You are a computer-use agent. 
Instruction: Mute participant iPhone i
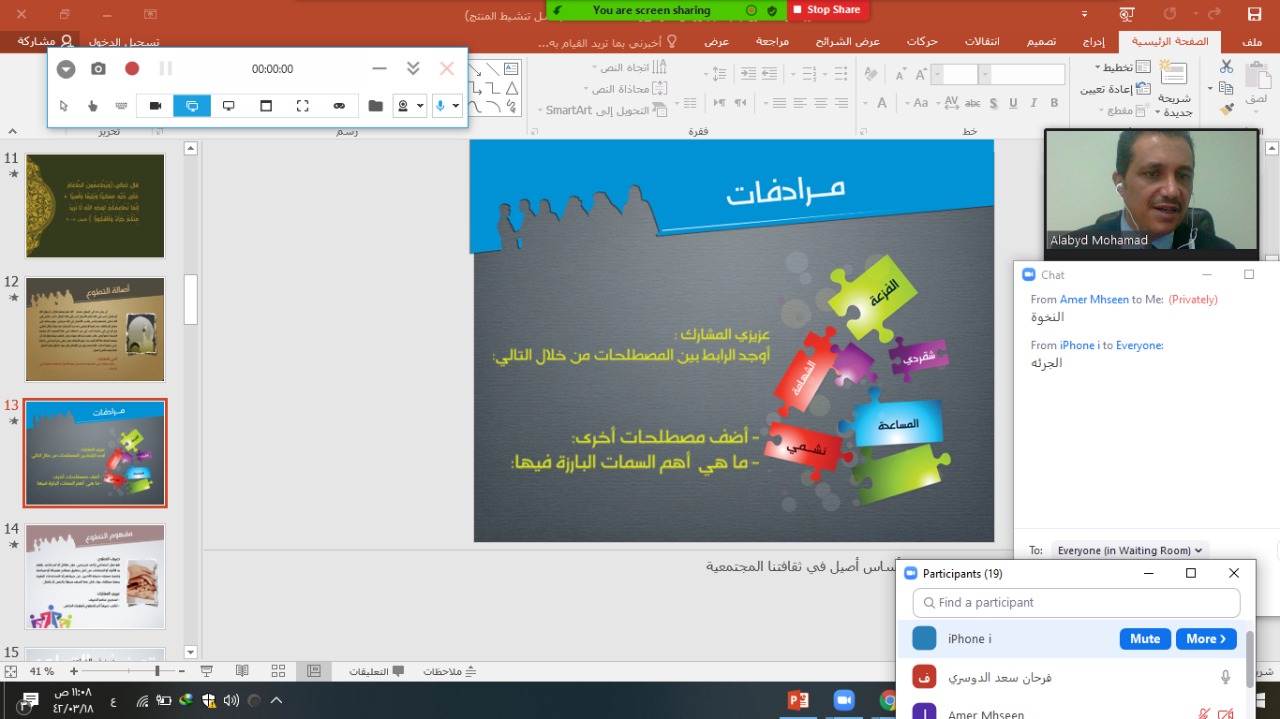[1145, 639]
